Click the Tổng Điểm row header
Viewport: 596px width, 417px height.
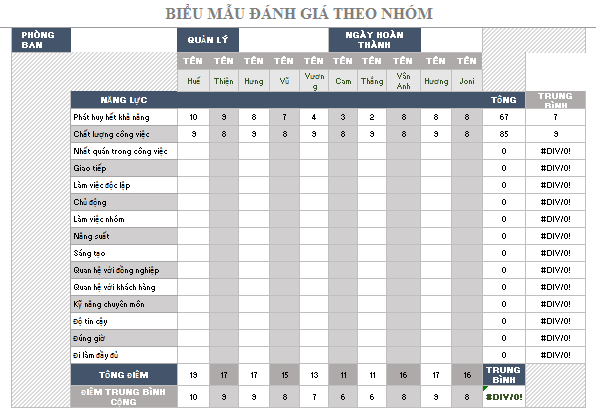tap(124, 375)
